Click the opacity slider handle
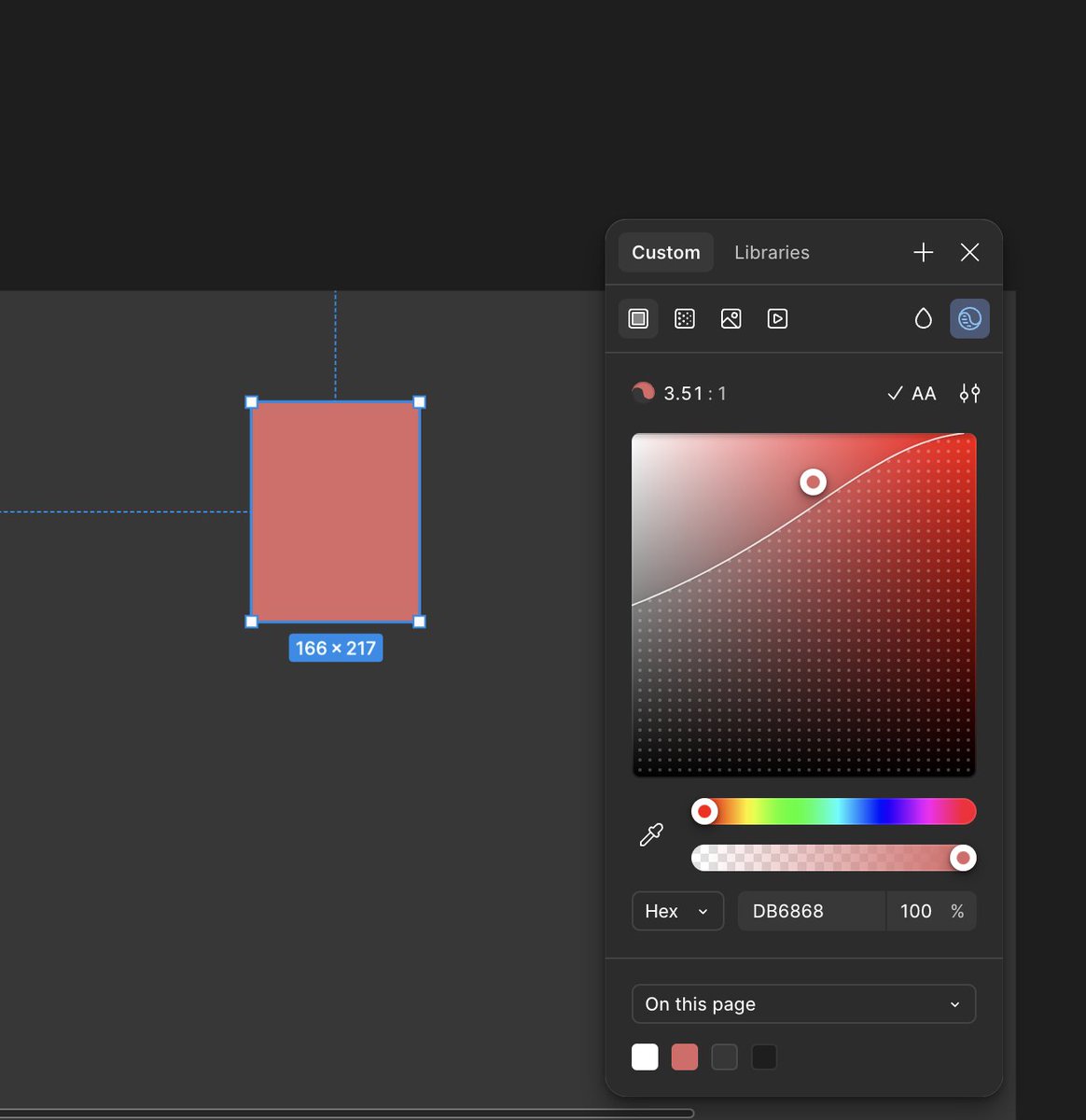 pyautogui.click(x=963, y=858)
